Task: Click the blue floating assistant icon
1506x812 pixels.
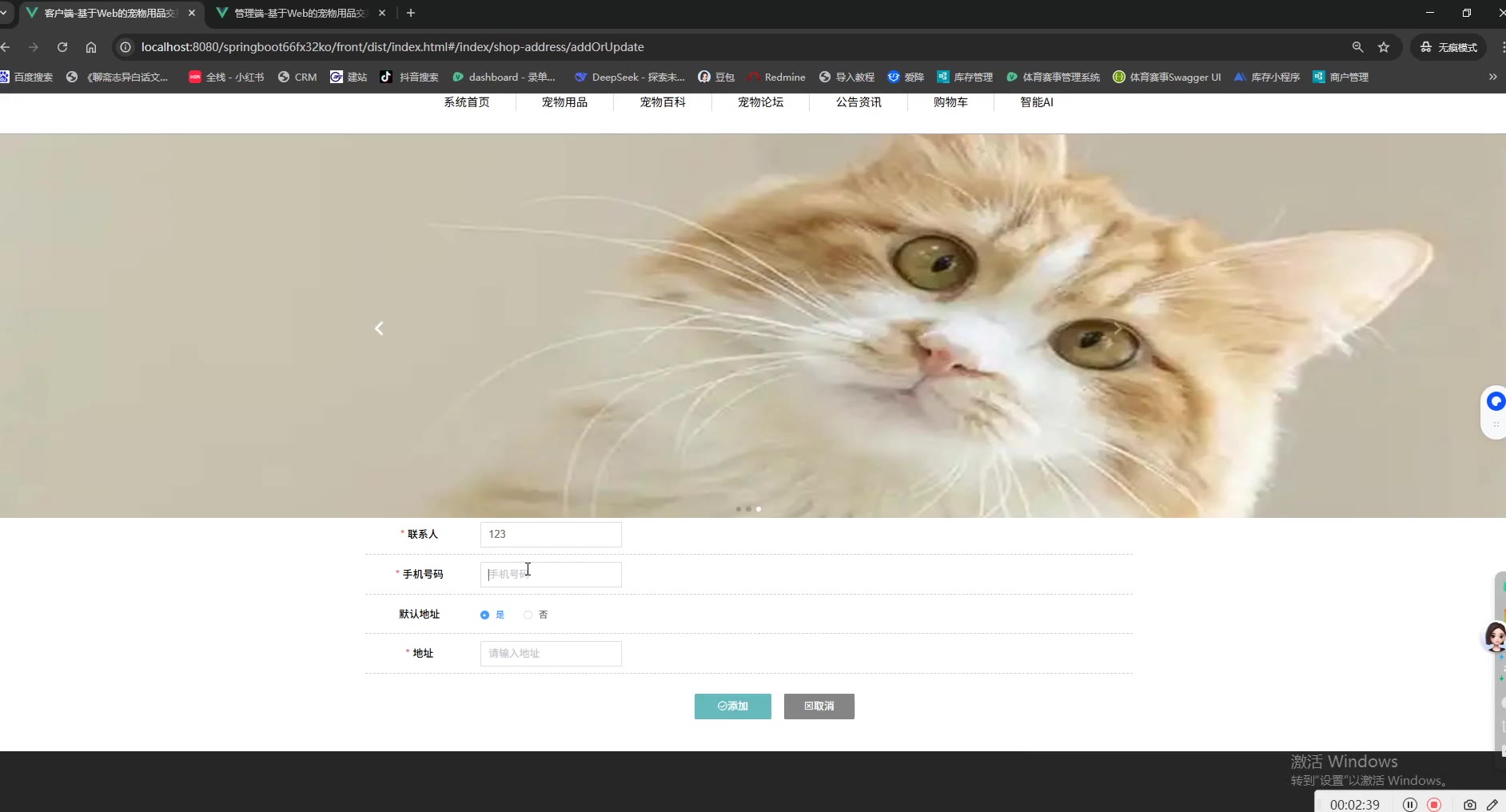Action: [1495, 402]
